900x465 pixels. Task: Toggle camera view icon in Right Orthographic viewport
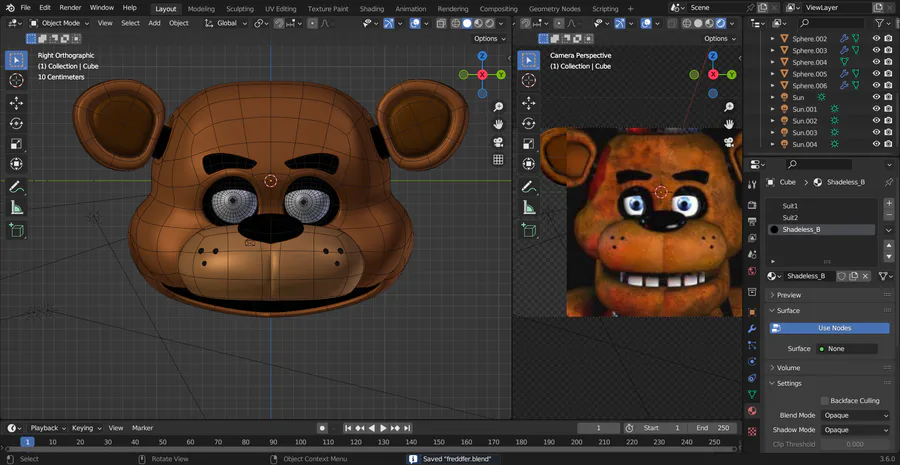coord(498,142)
